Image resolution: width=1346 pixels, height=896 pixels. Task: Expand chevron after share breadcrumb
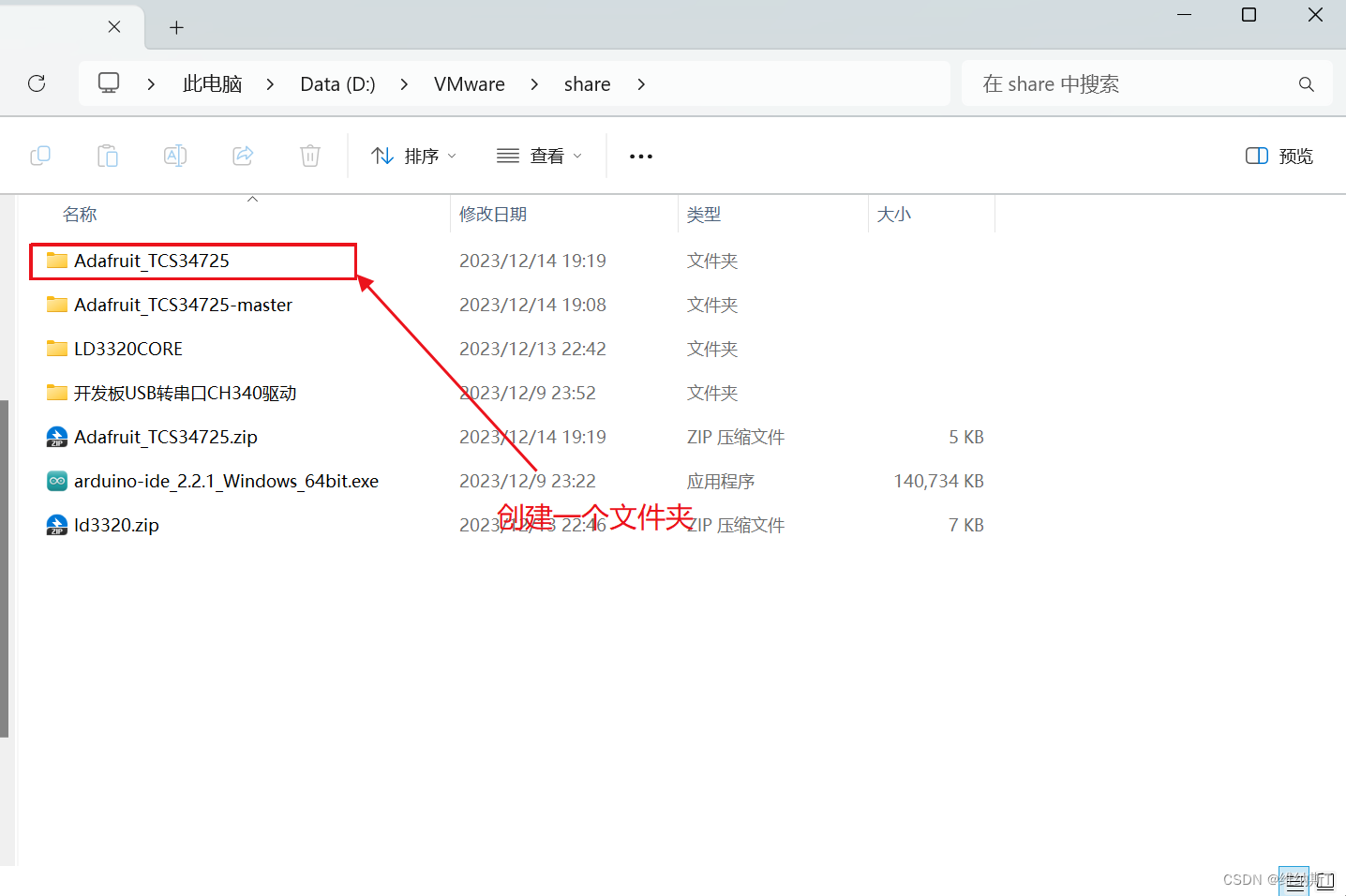click(641, 84)
